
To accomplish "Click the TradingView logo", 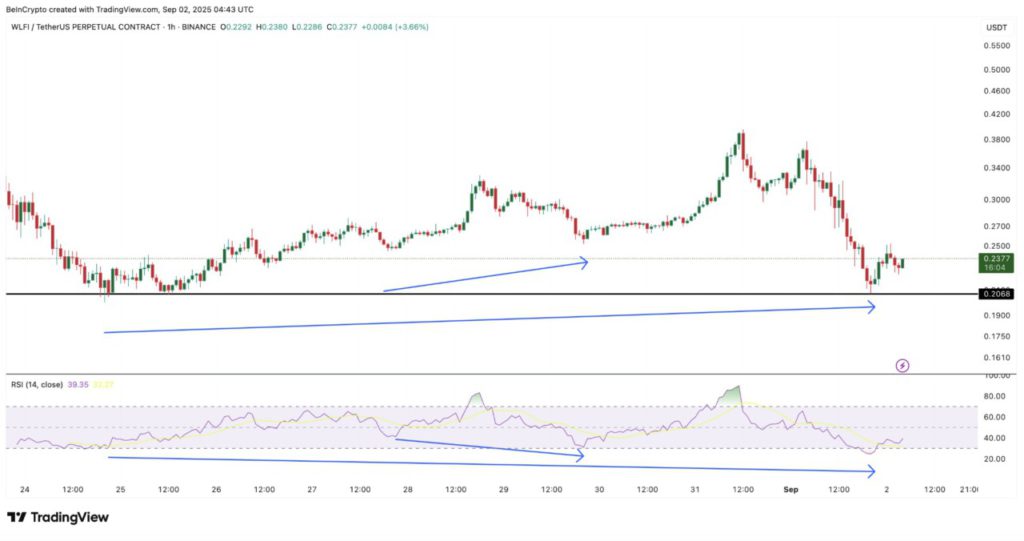I will (x=58, y=517).
